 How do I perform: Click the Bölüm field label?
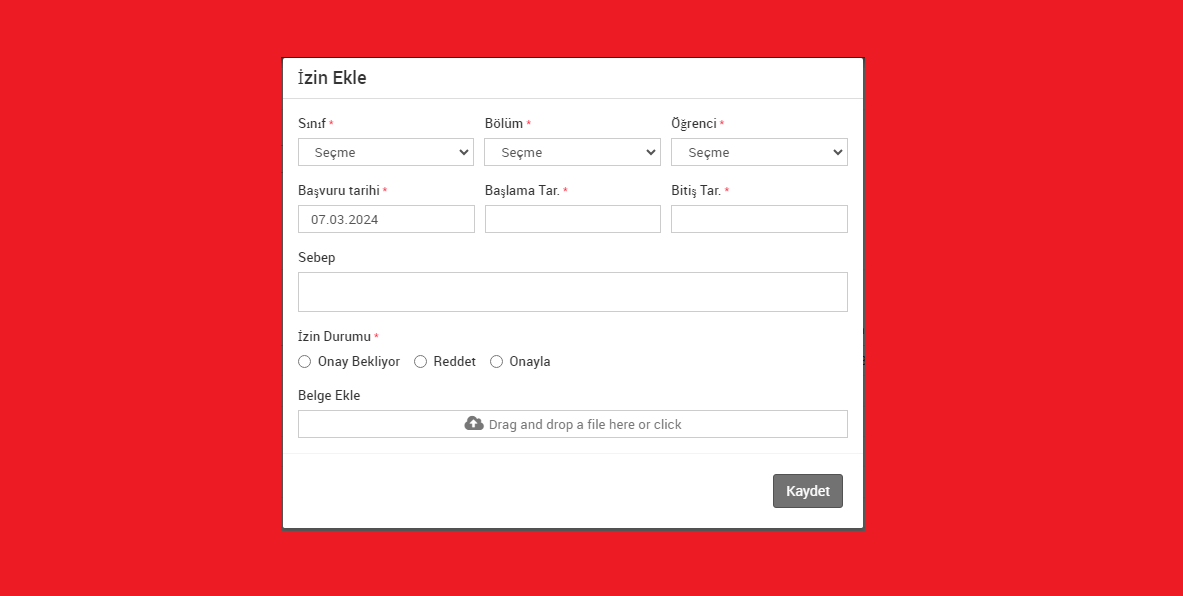point(504,124)
